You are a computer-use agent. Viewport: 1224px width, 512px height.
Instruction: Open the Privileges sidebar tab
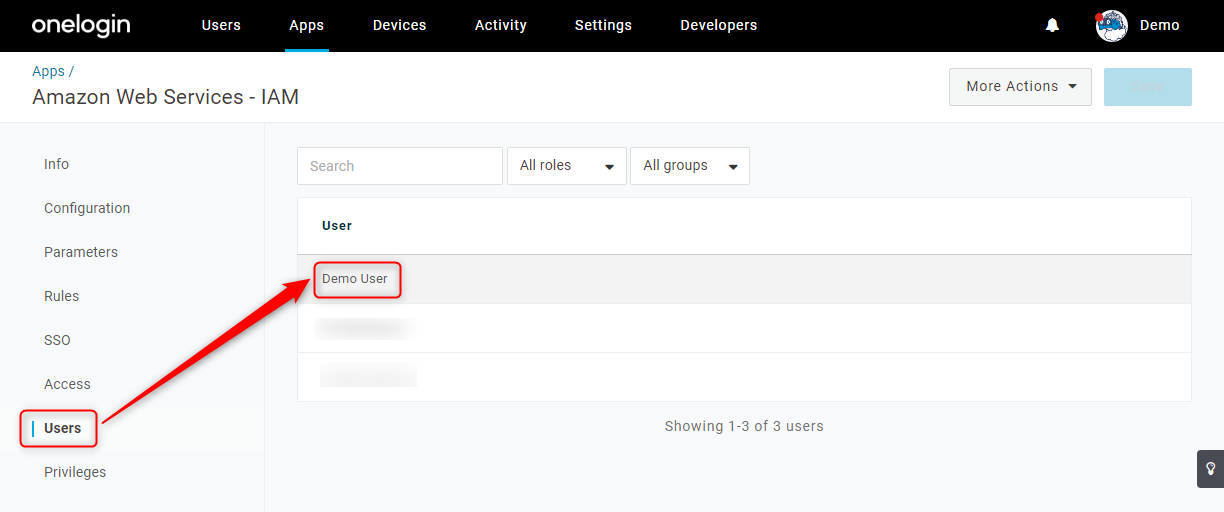coord(75,472)
